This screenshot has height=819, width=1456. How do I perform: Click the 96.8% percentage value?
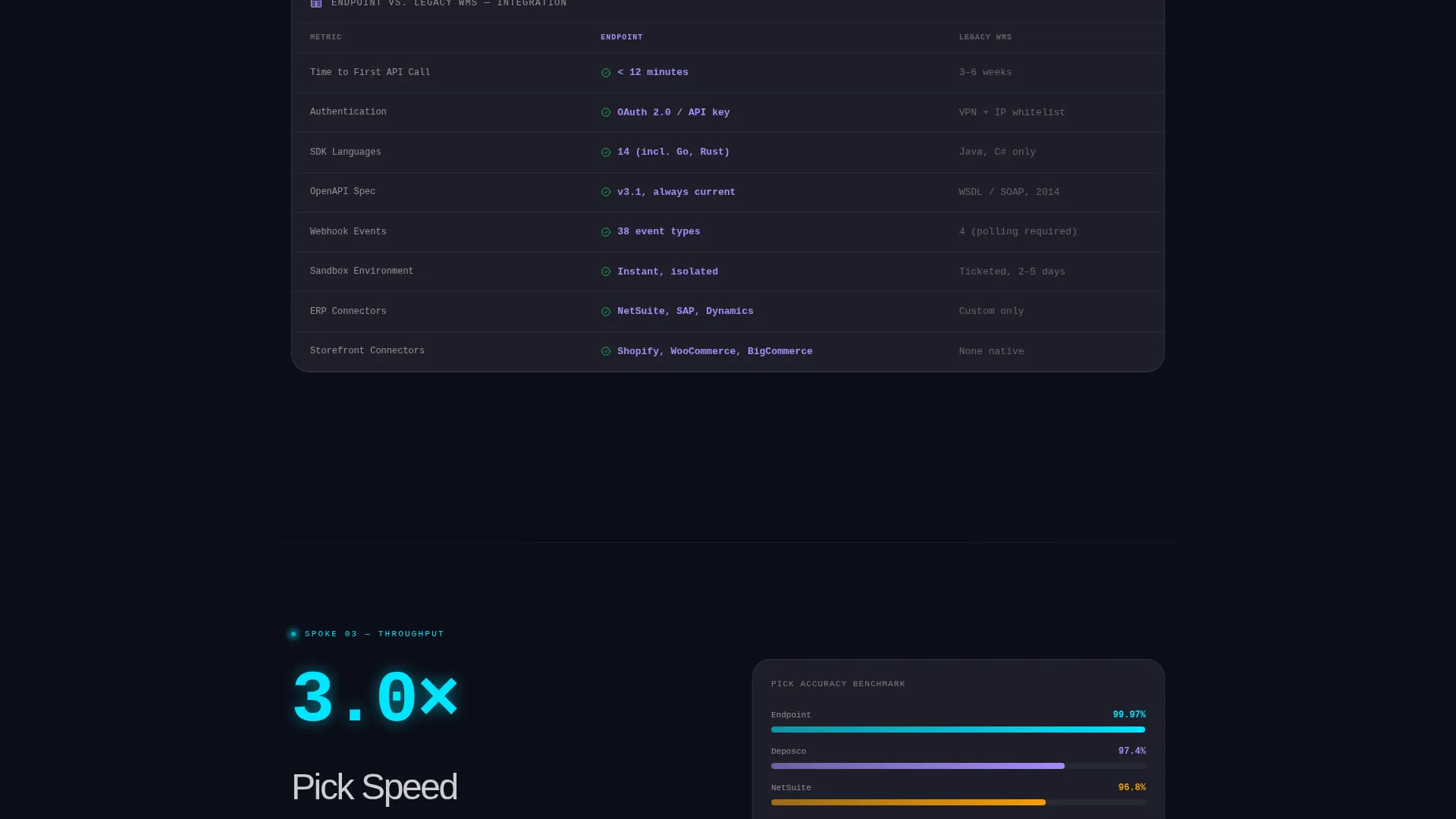pyautogui.click(x=1132, y=788)
